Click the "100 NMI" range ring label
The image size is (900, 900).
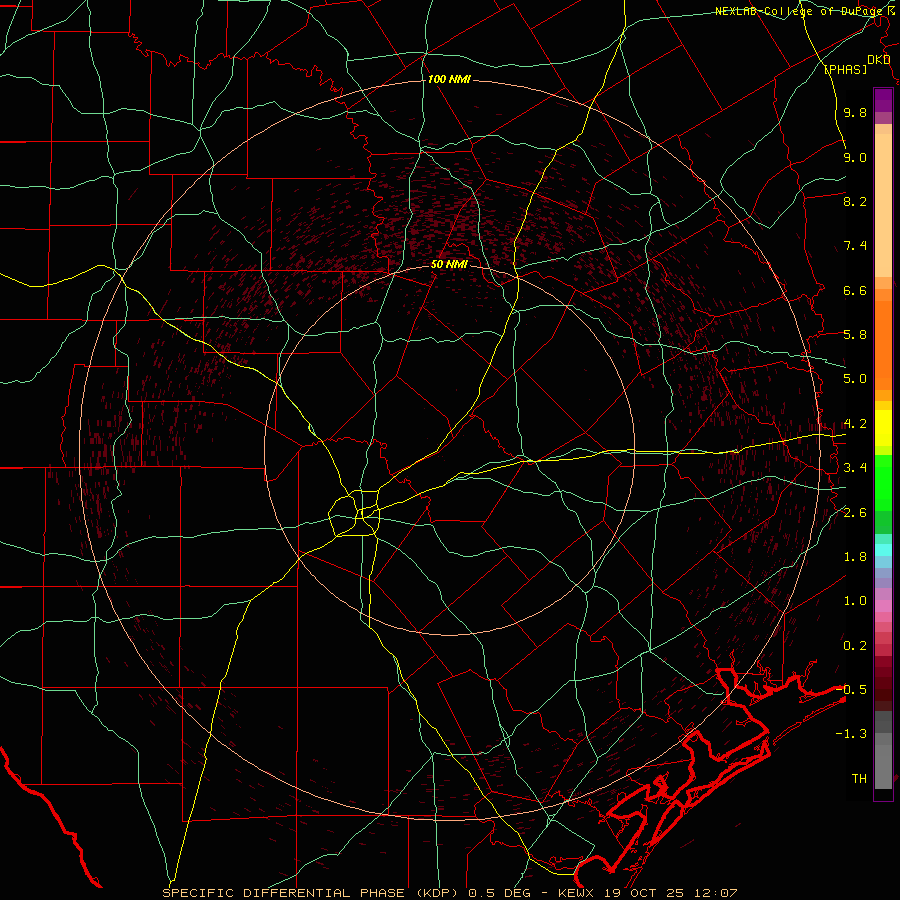[449, 79]
